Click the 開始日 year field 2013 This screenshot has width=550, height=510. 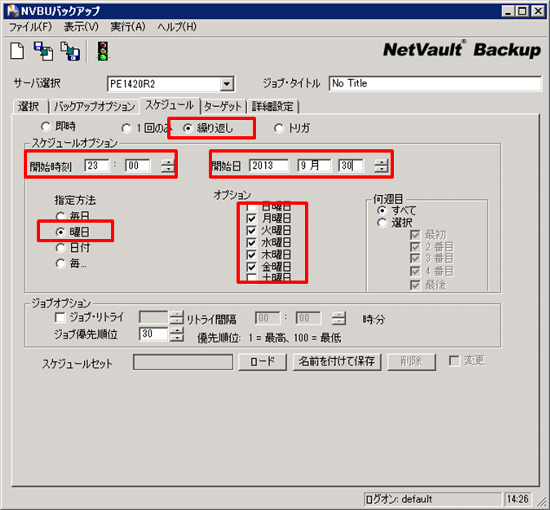point(269,165)
